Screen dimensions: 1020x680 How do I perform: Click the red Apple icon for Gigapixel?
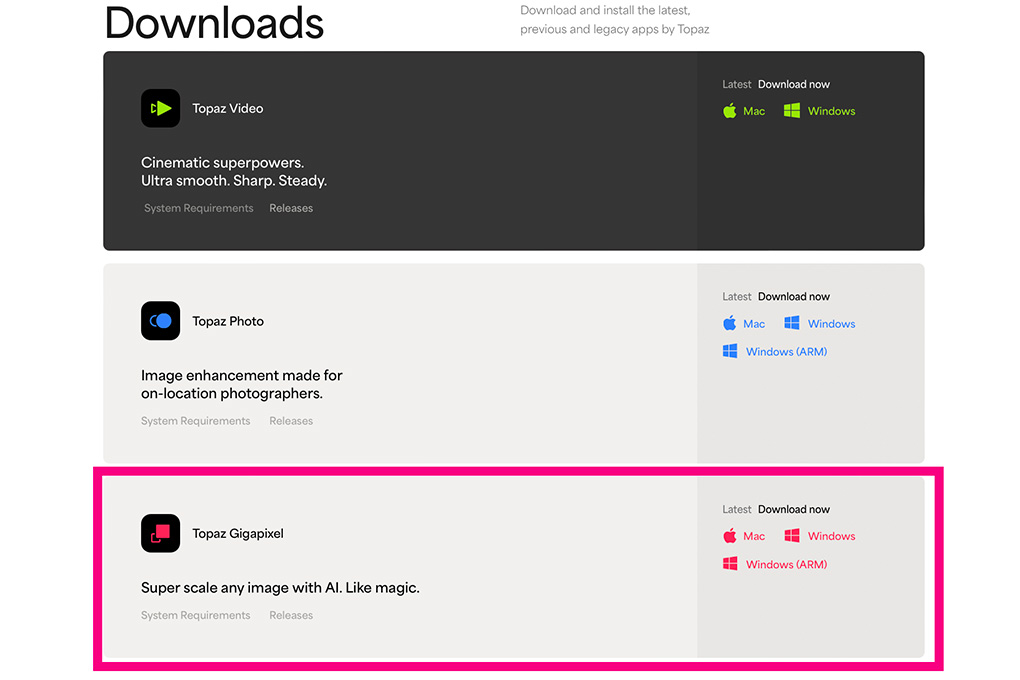click(730, 536)
